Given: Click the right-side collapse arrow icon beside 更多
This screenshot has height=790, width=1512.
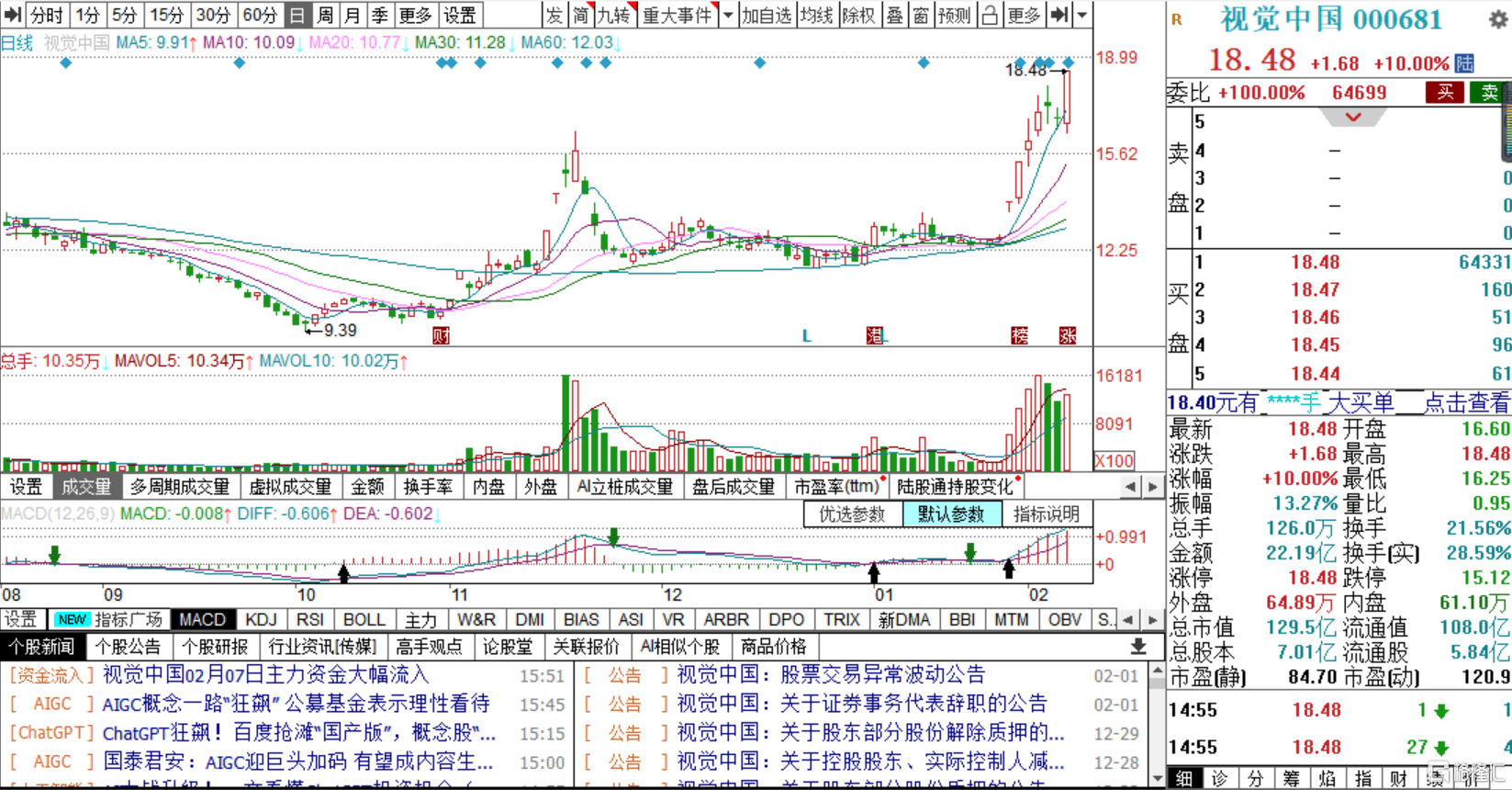Looking at the screenshot, I should tap(1059, 15).
